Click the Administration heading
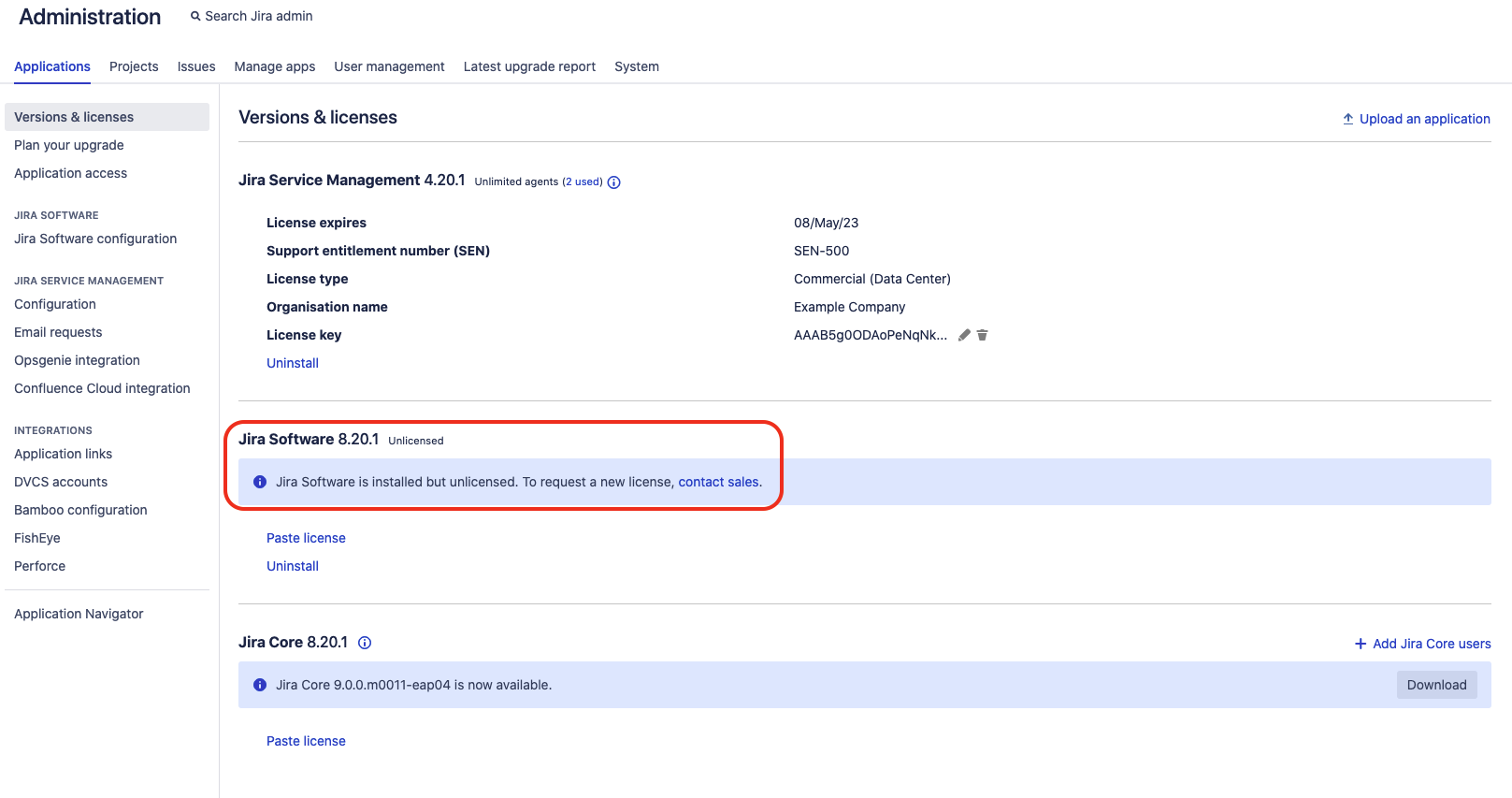 (90, 17)
